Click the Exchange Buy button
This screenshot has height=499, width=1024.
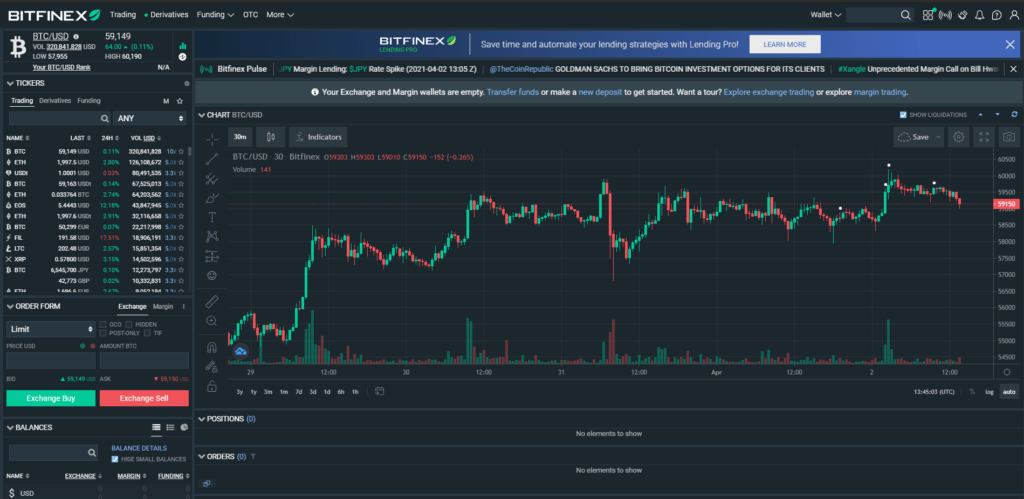[51, 398]
